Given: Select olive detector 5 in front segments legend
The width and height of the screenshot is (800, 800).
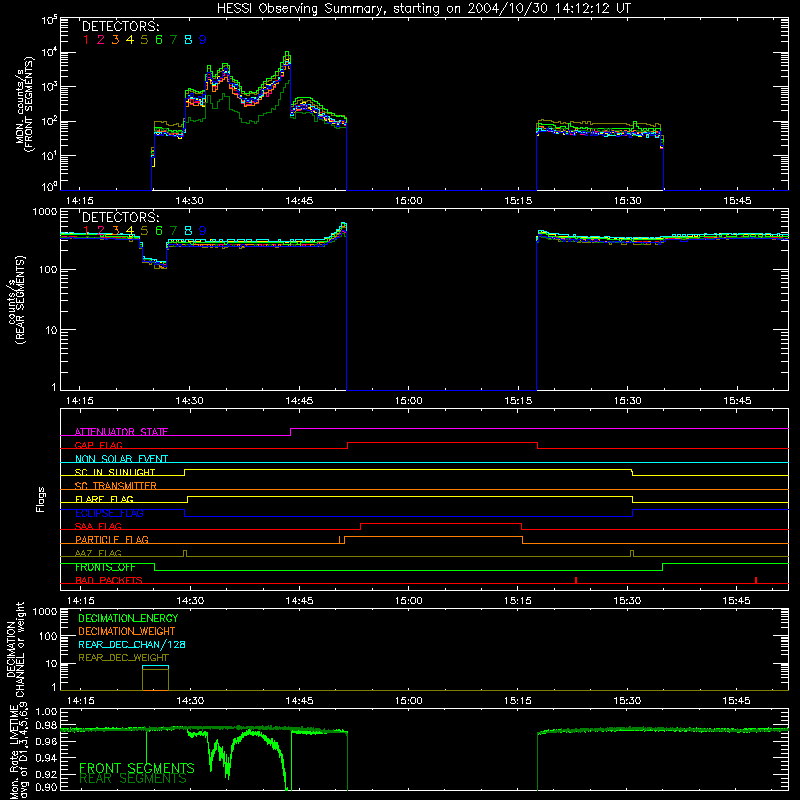Looking at the screenshot, I should [144, 40].
